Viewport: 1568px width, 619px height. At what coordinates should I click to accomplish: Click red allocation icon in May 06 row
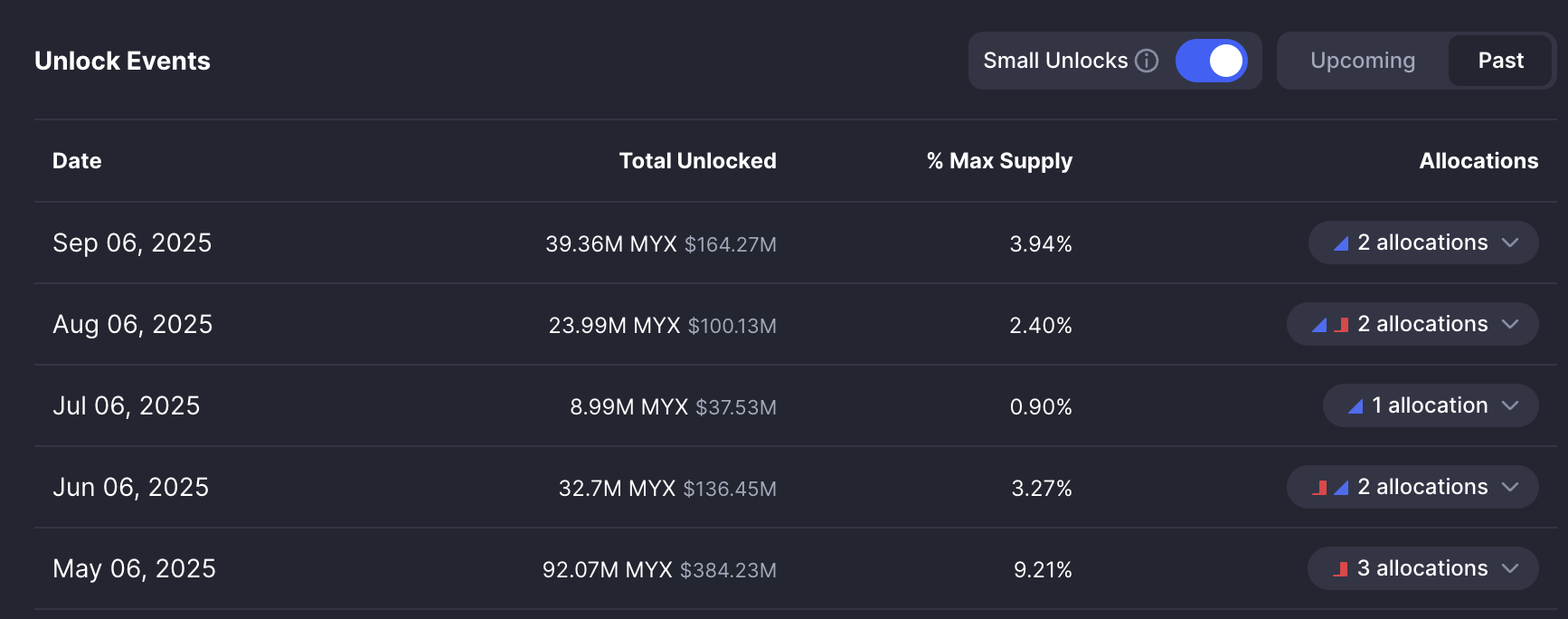(1341, 569)
